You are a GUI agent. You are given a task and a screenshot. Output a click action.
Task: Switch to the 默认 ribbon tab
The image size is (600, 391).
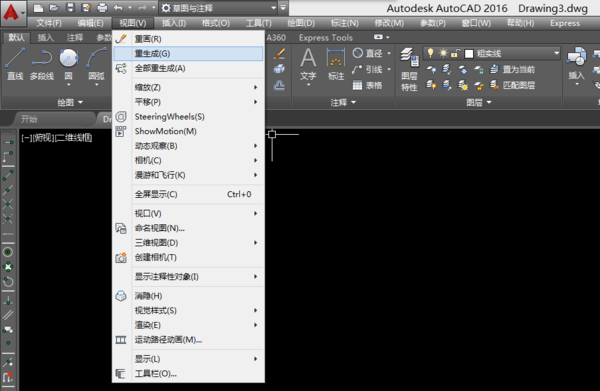coord(16,37)
